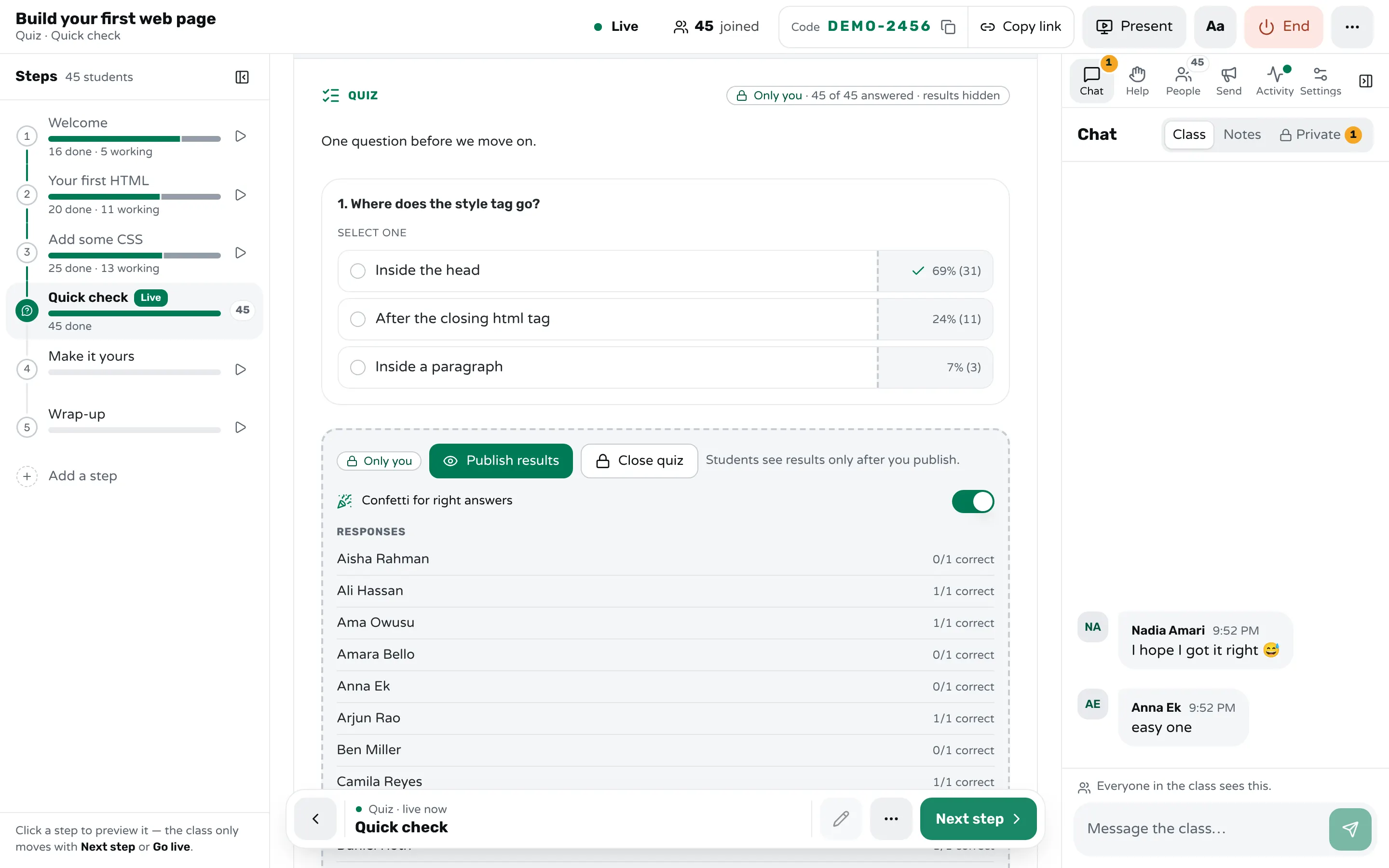The width and height of the screenshot is (1389, 868).
Task: Click the Add some CSS progress bar
Action: tap(134, 256)
